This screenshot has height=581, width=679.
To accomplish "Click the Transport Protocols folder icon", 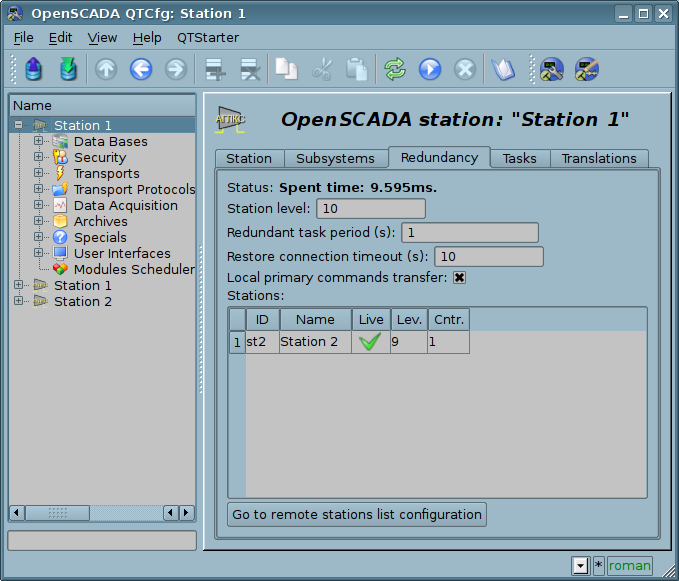I will coord(60,189).
